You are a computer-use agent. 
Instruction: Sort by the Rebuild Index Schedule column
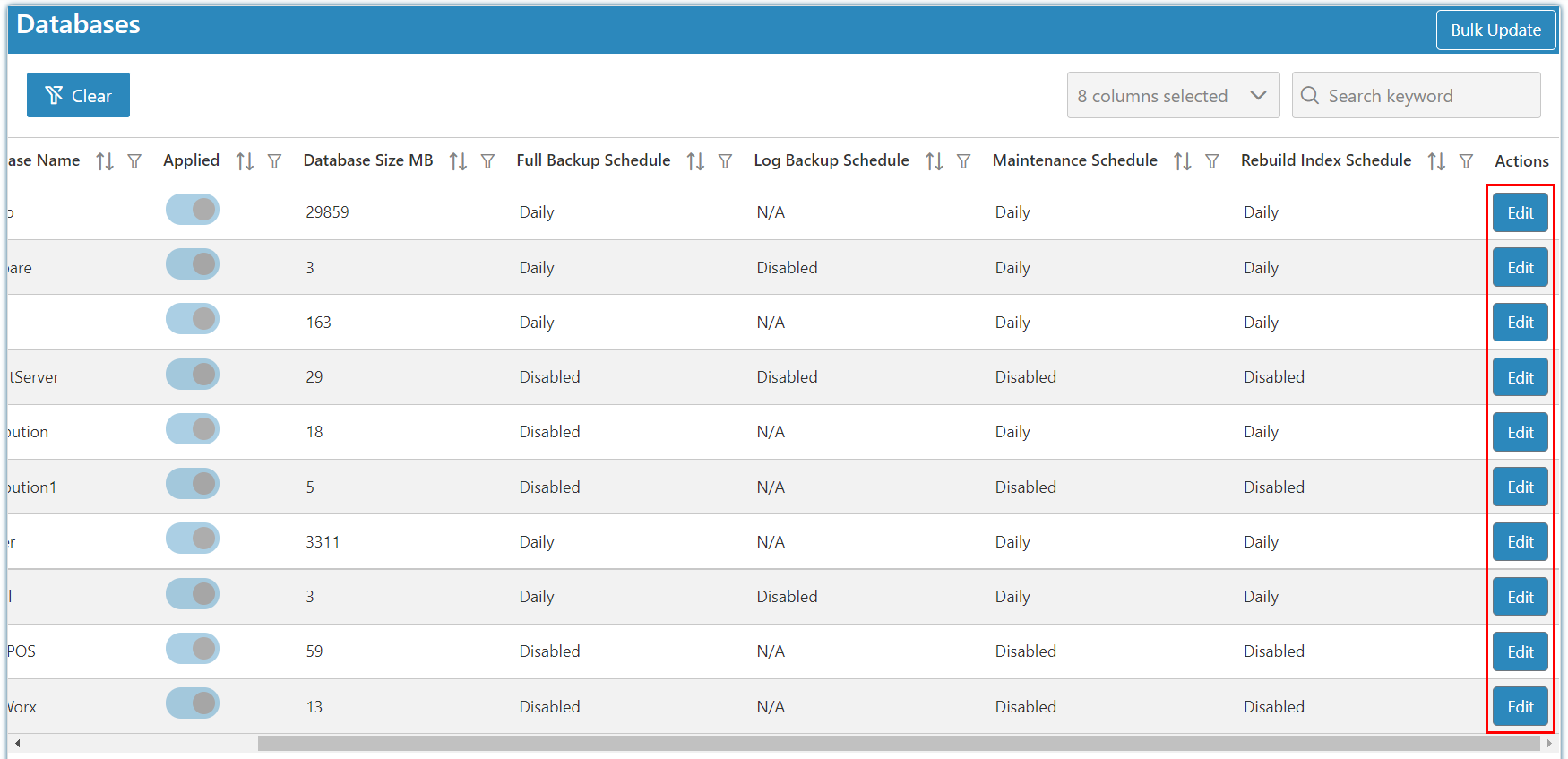1436,161
